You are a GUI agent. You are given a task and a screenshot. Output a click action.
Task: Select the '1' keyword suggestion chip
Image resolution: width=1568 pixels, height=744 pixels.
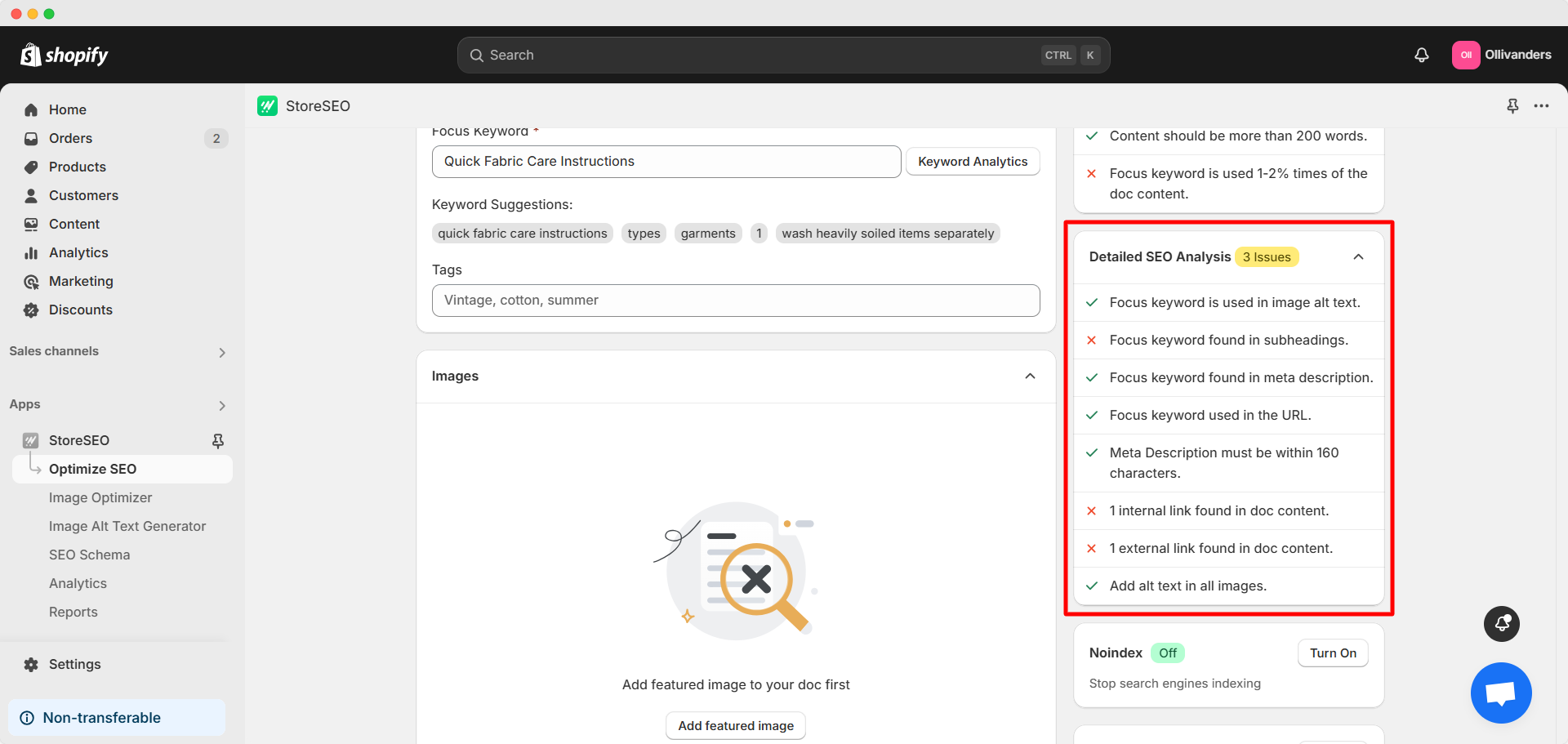759,234
